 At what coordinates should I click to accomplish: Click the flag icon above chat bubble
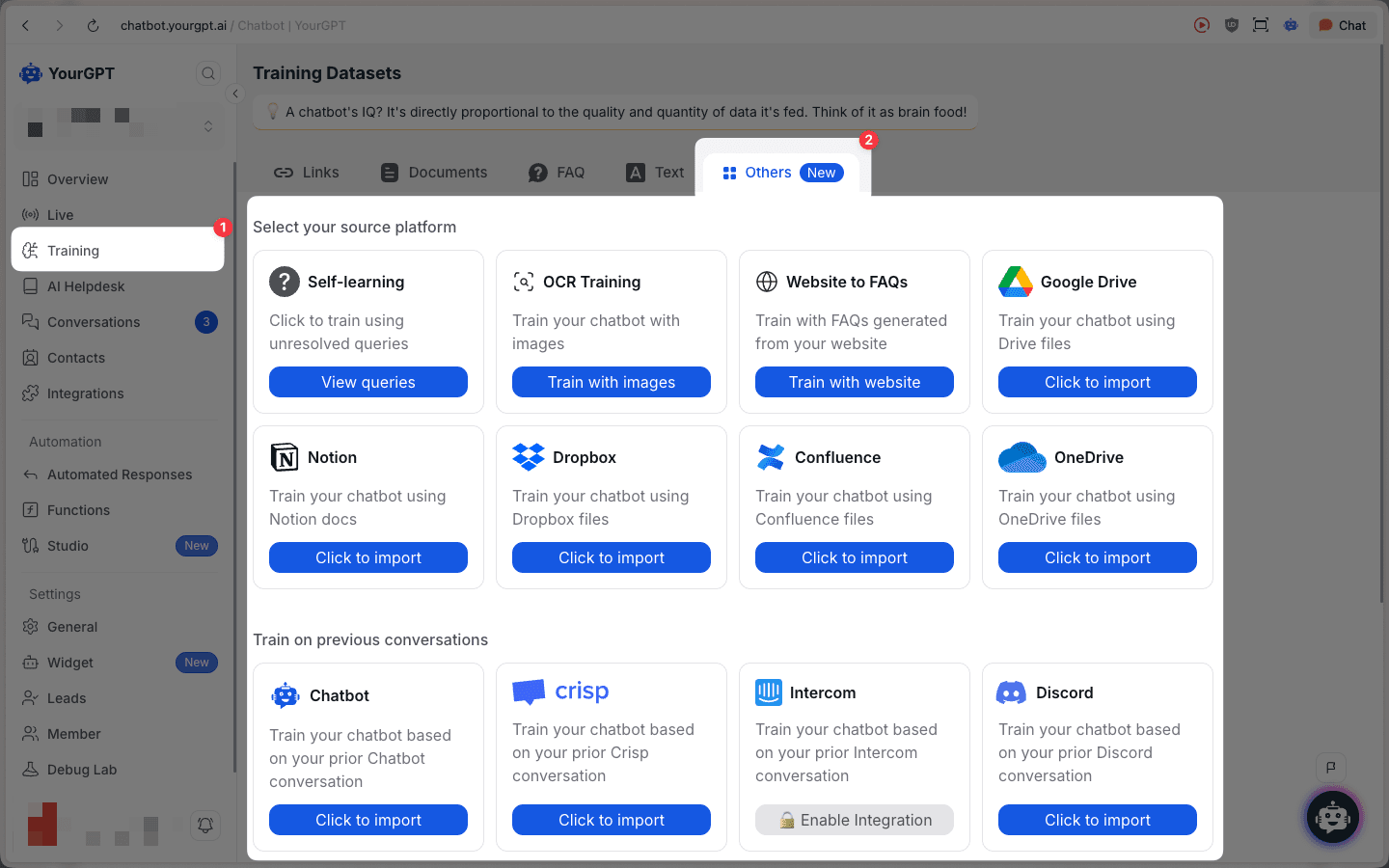click(x=1331, y=768)
